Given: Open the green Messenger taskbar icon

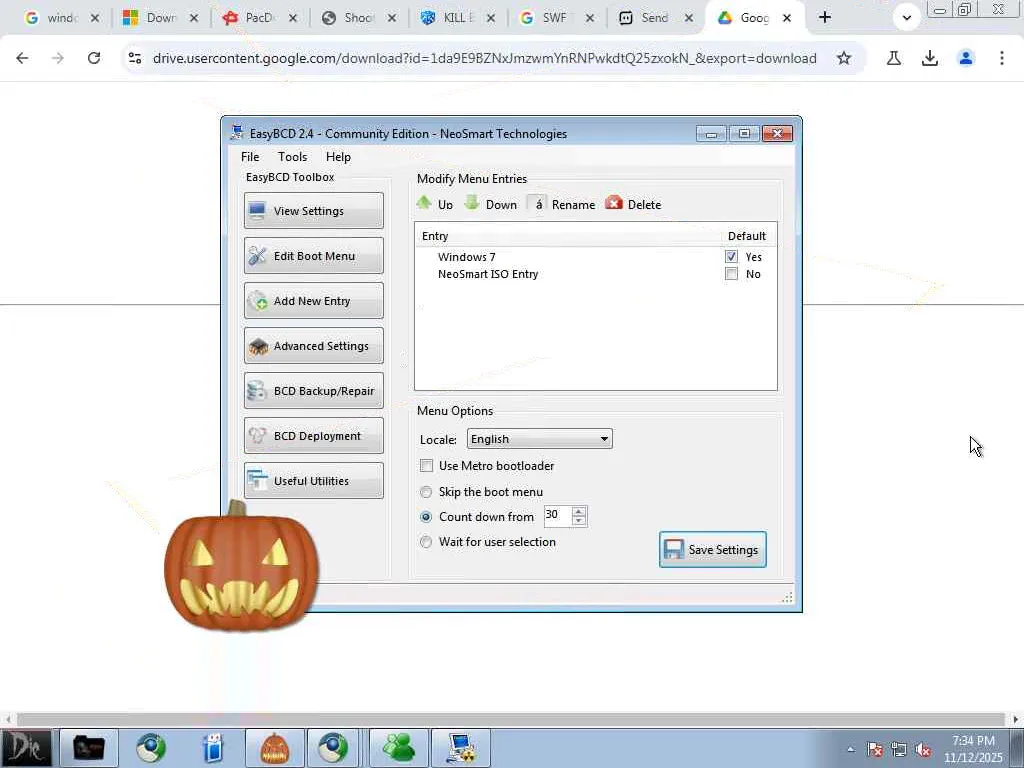Looking at the screenshot, I should point(398,748).
